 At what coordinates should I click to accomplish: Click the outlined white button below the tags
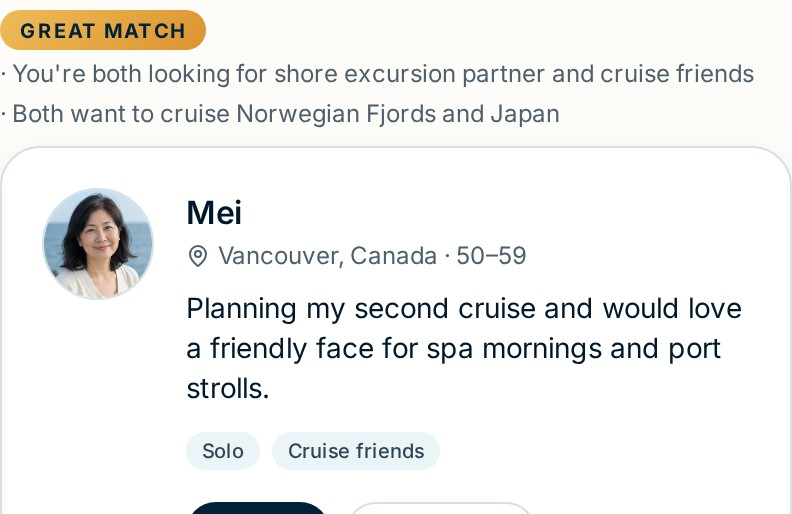point(440,508)
